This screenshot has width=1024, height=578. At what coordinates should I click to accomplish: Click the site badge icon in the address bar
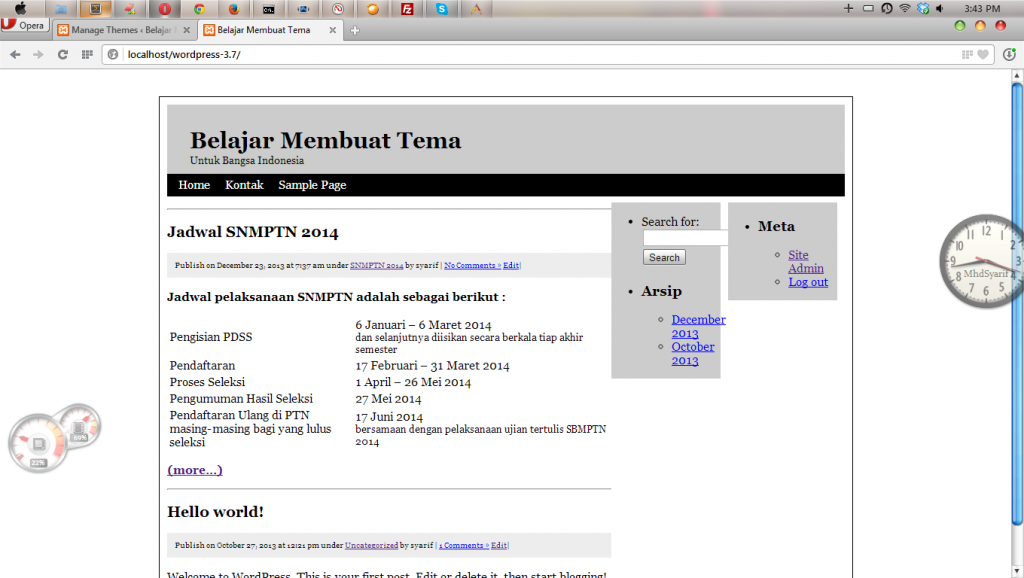(111, 53)
